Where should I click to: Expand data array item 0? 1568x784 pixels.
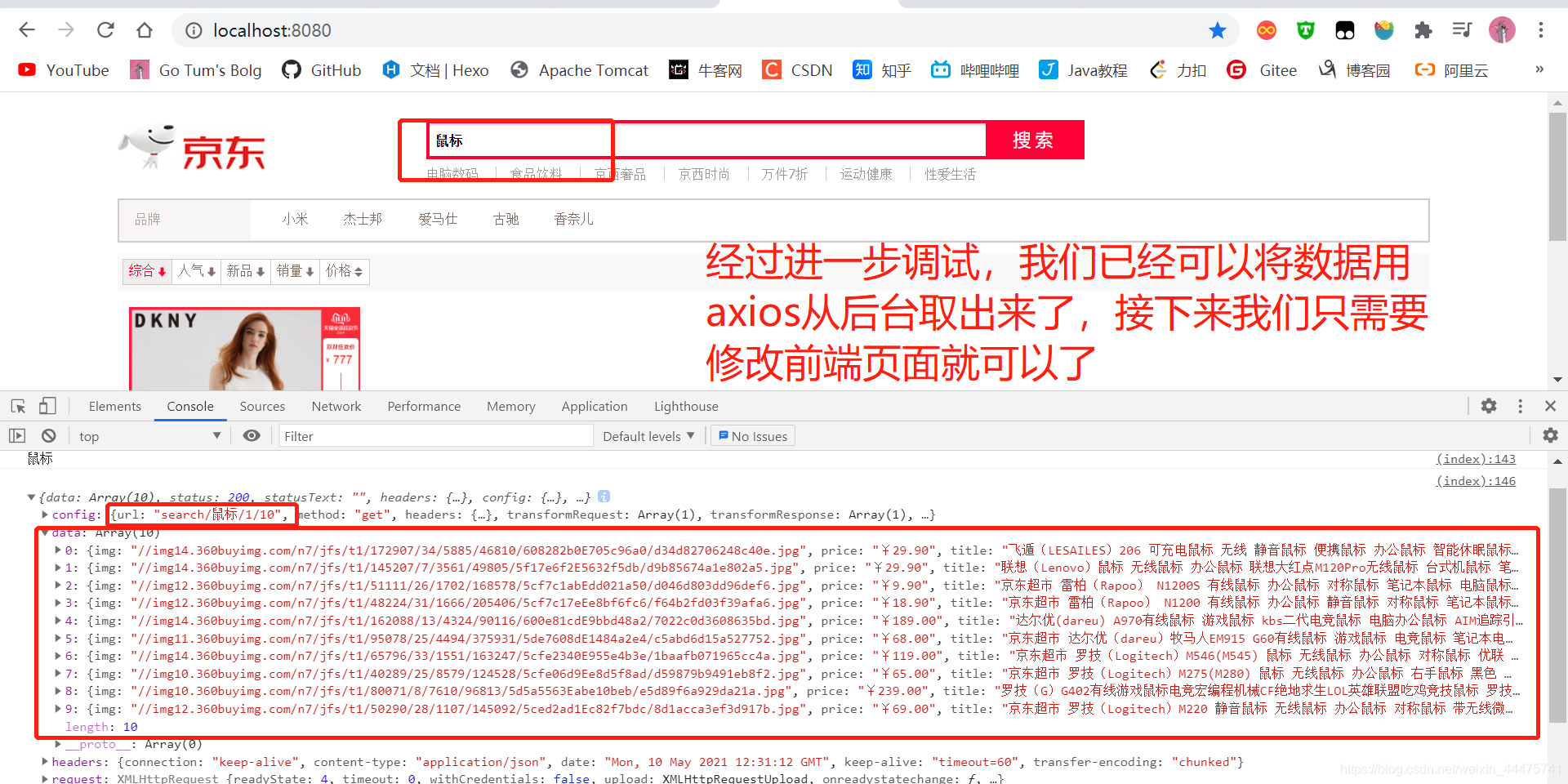58,550
